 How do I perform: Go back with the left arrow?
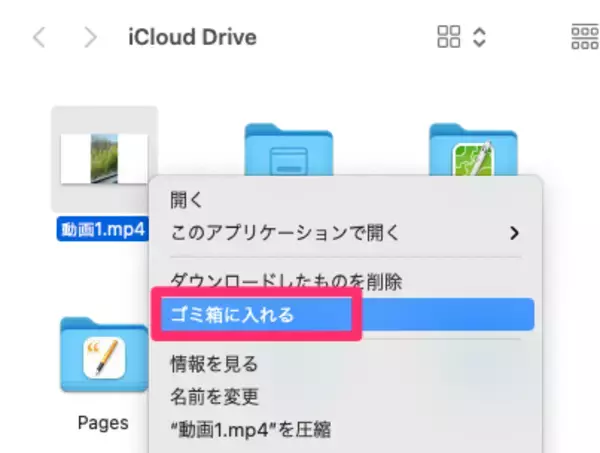(39, 37)
